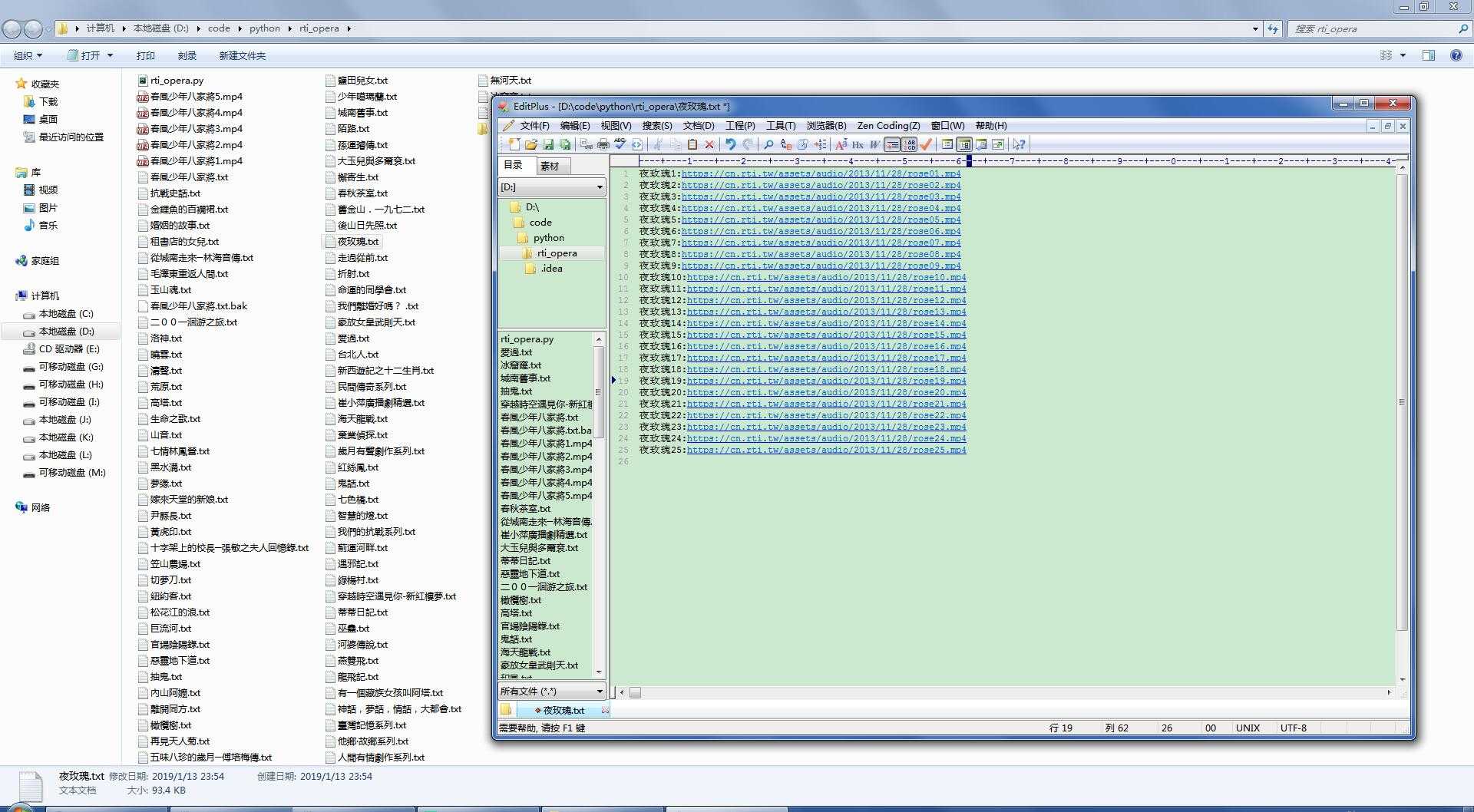Screen dimensions: 1474x812
Task: Click the 打印 button in Explorer toolbar
Action: pos(146,55)
